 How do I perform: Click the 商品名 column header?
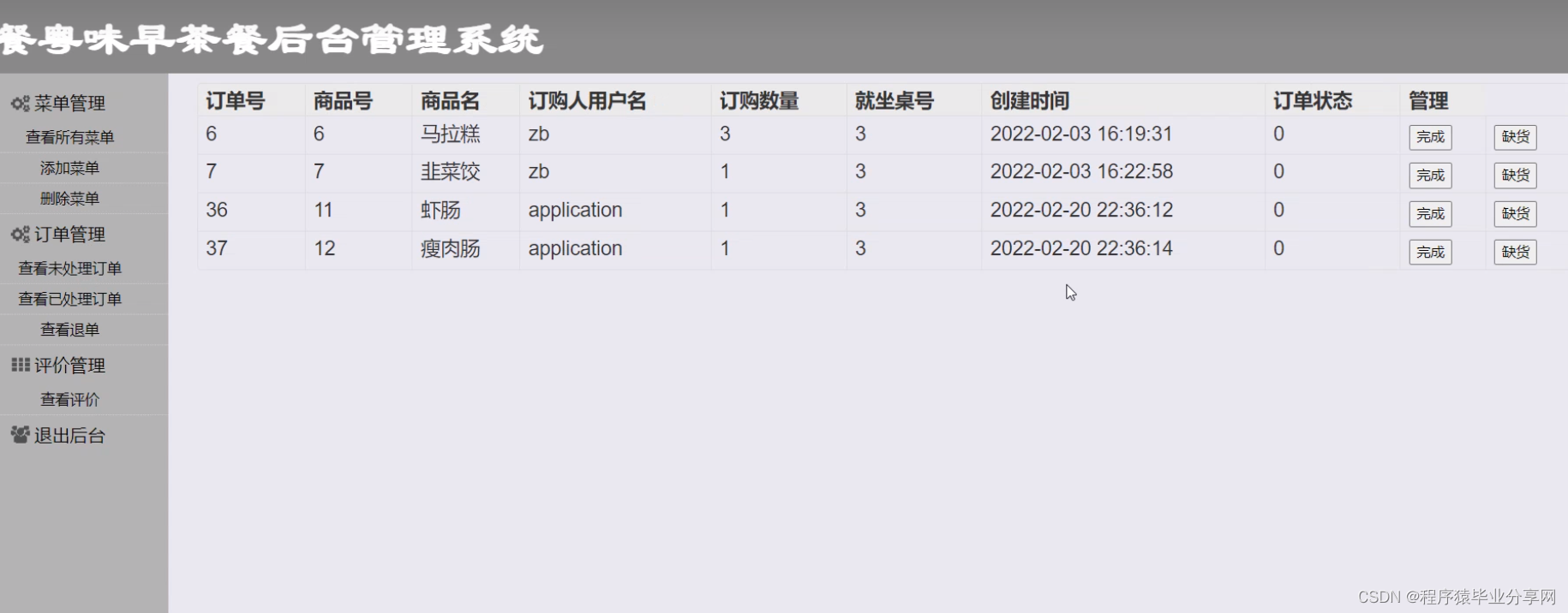click(x=450, y=101)
